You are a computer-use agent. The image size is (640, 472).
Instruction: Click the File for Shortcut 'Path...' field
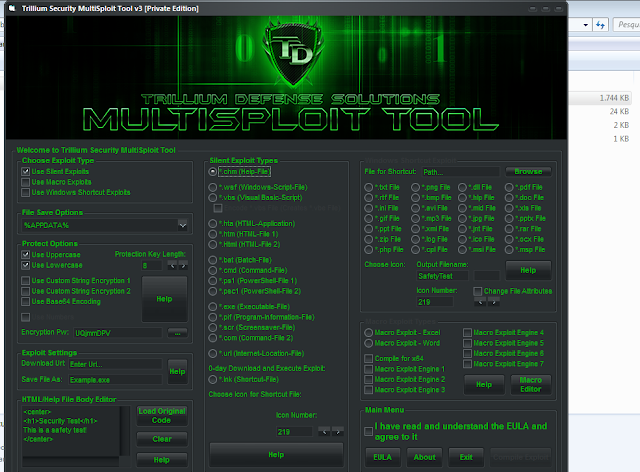pyautogui.click(x=460, y=172)
